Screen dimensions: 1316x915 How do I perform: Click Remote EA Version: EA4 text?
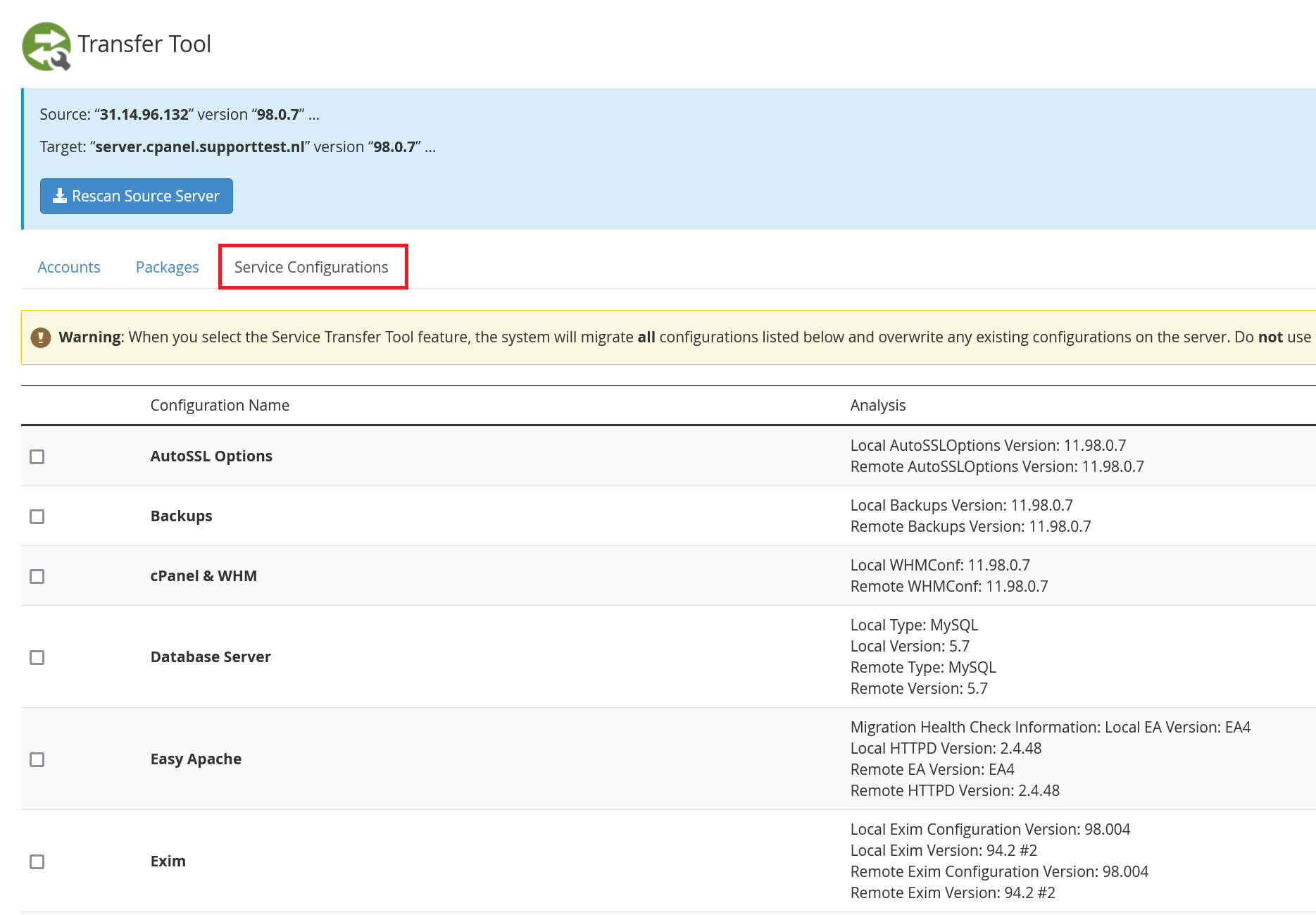tap(932, 770)
